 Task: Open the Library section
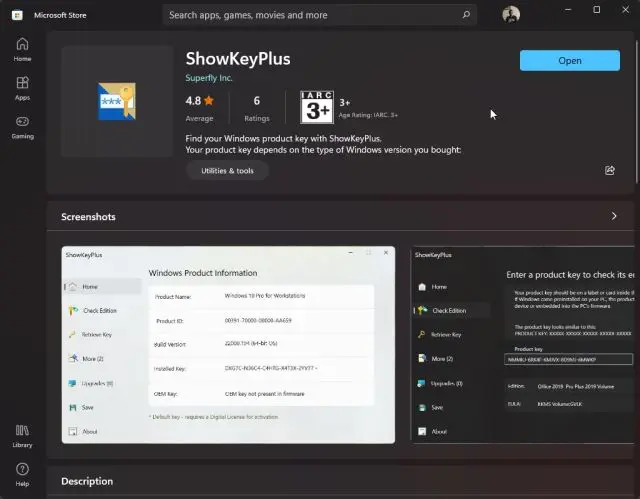[22, 436]
